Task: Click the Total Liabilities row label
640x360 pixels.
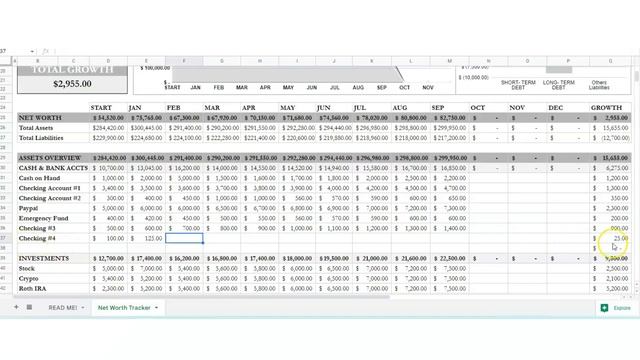Action: (x=41, y=138)
